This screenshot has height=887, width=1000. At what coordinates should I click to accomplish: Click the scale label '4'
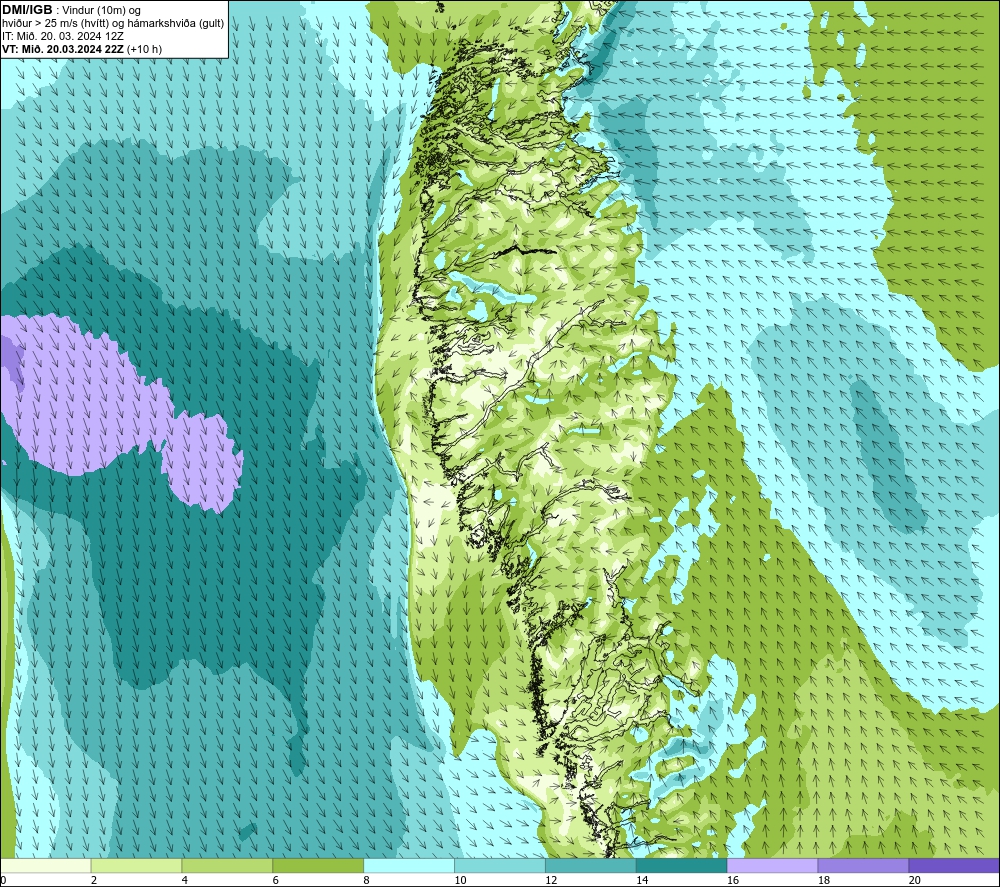[185, 880]
